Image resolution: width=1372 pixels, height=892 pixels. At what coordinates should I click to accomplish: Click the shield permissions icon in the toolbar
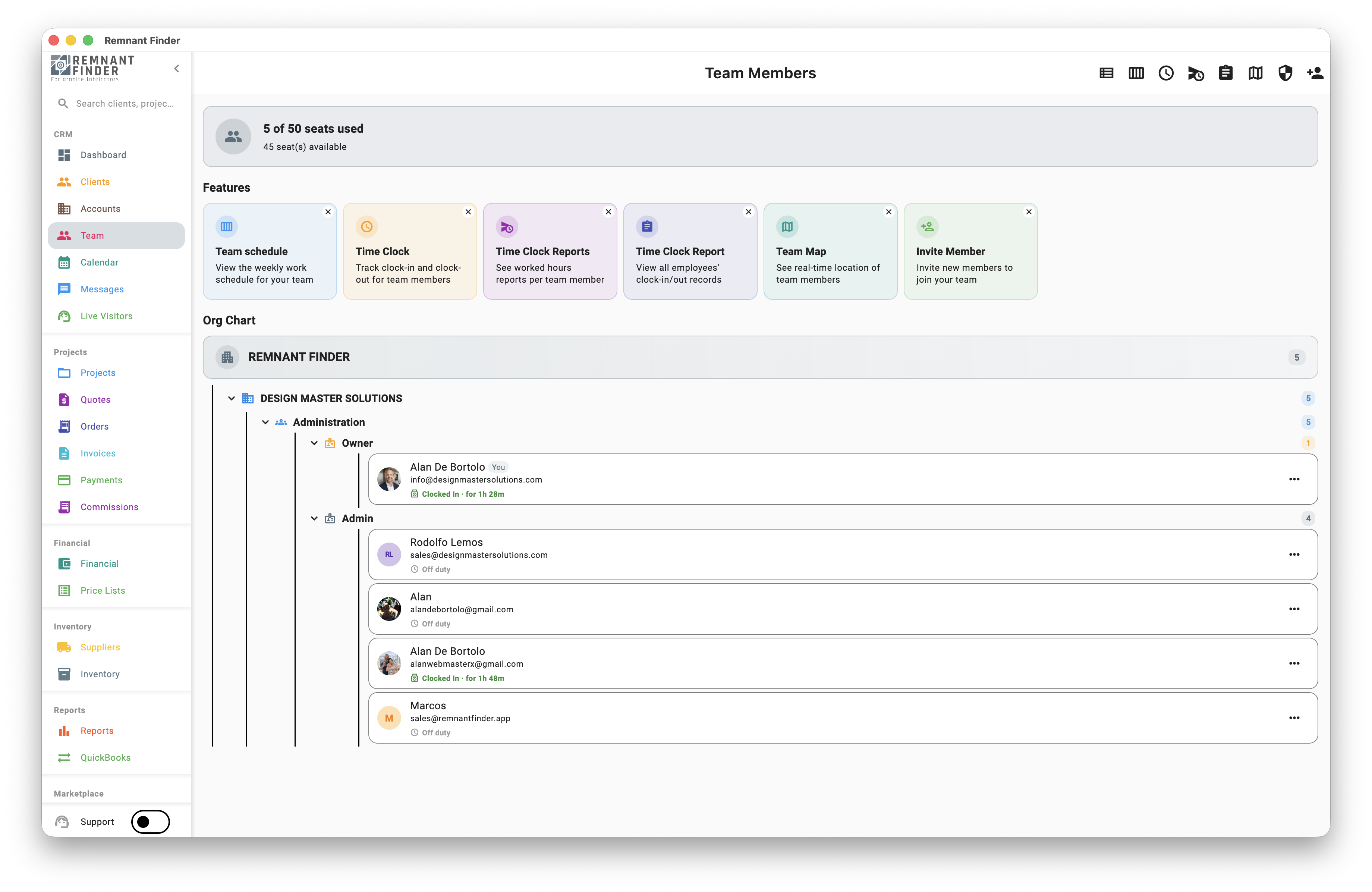(x=1285, y=73)
